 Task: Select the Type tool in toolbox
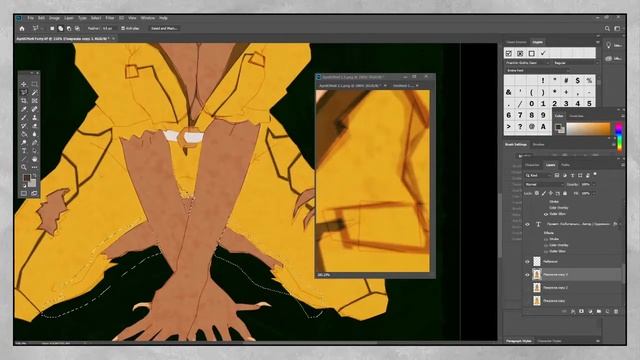pos(24,151)
